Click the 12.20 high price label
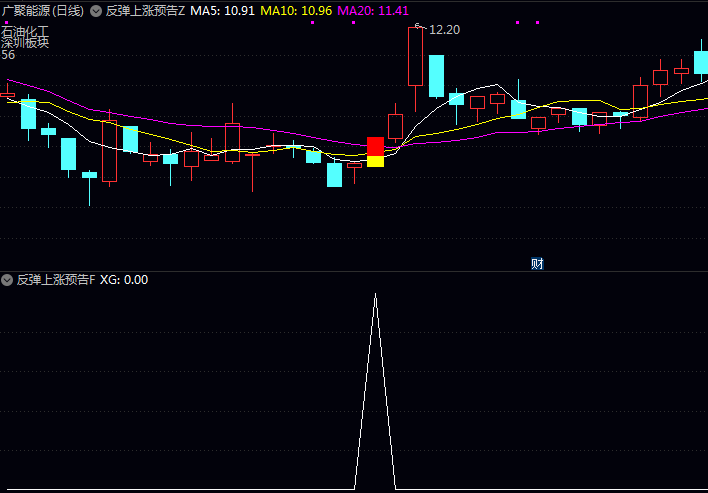 pos(443,30)
